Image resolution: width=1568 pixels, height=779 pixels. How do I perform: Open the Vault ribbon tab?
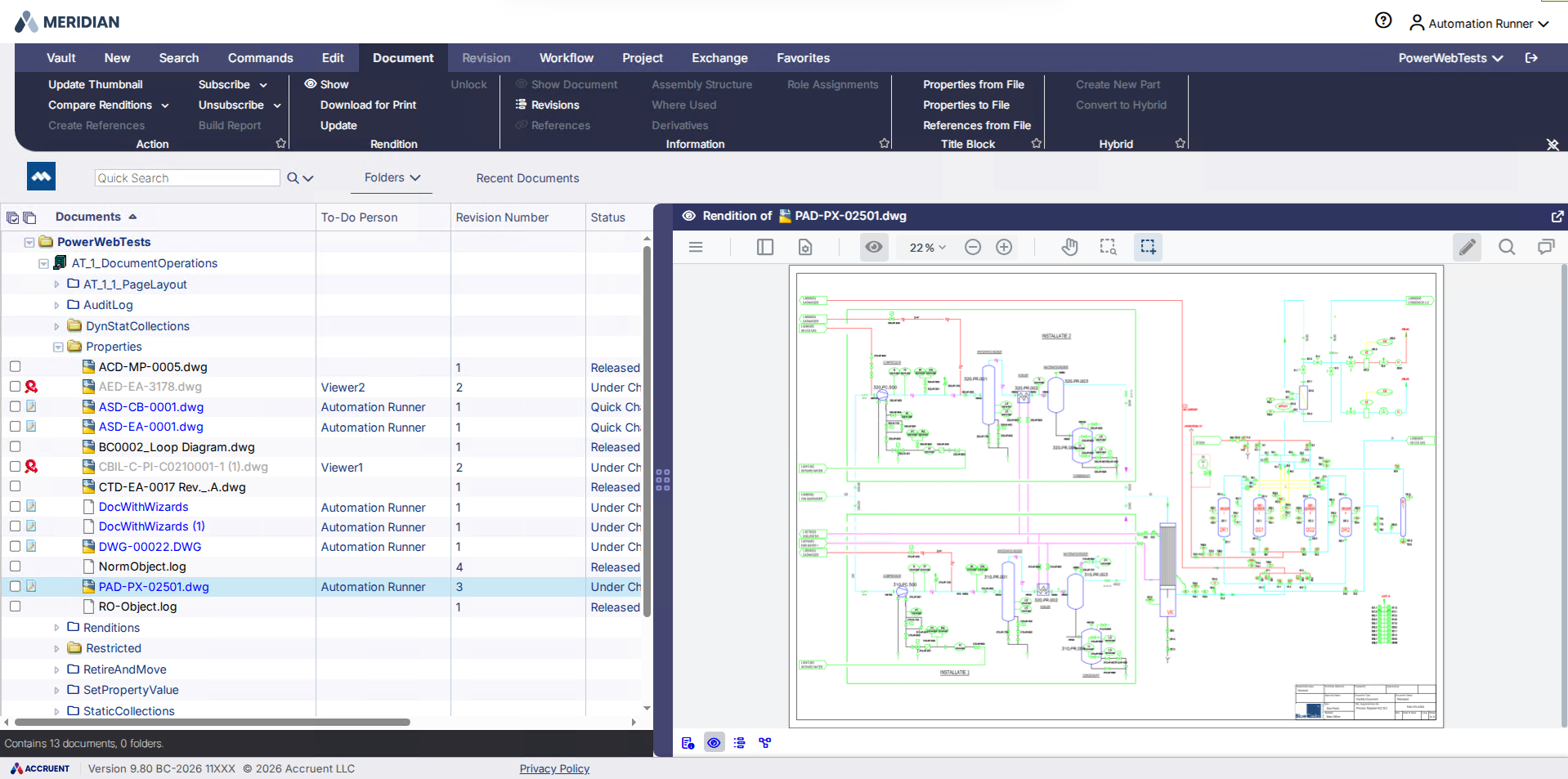(61, 58)
